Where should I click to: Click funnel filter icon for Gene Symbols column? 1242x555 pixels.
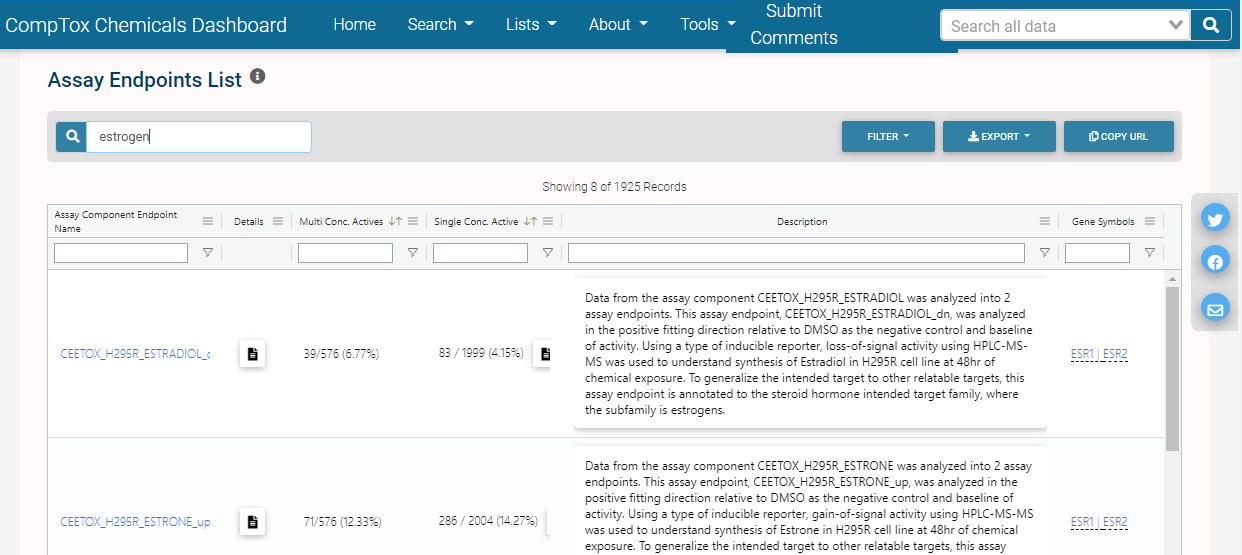tap(1150, 253)
